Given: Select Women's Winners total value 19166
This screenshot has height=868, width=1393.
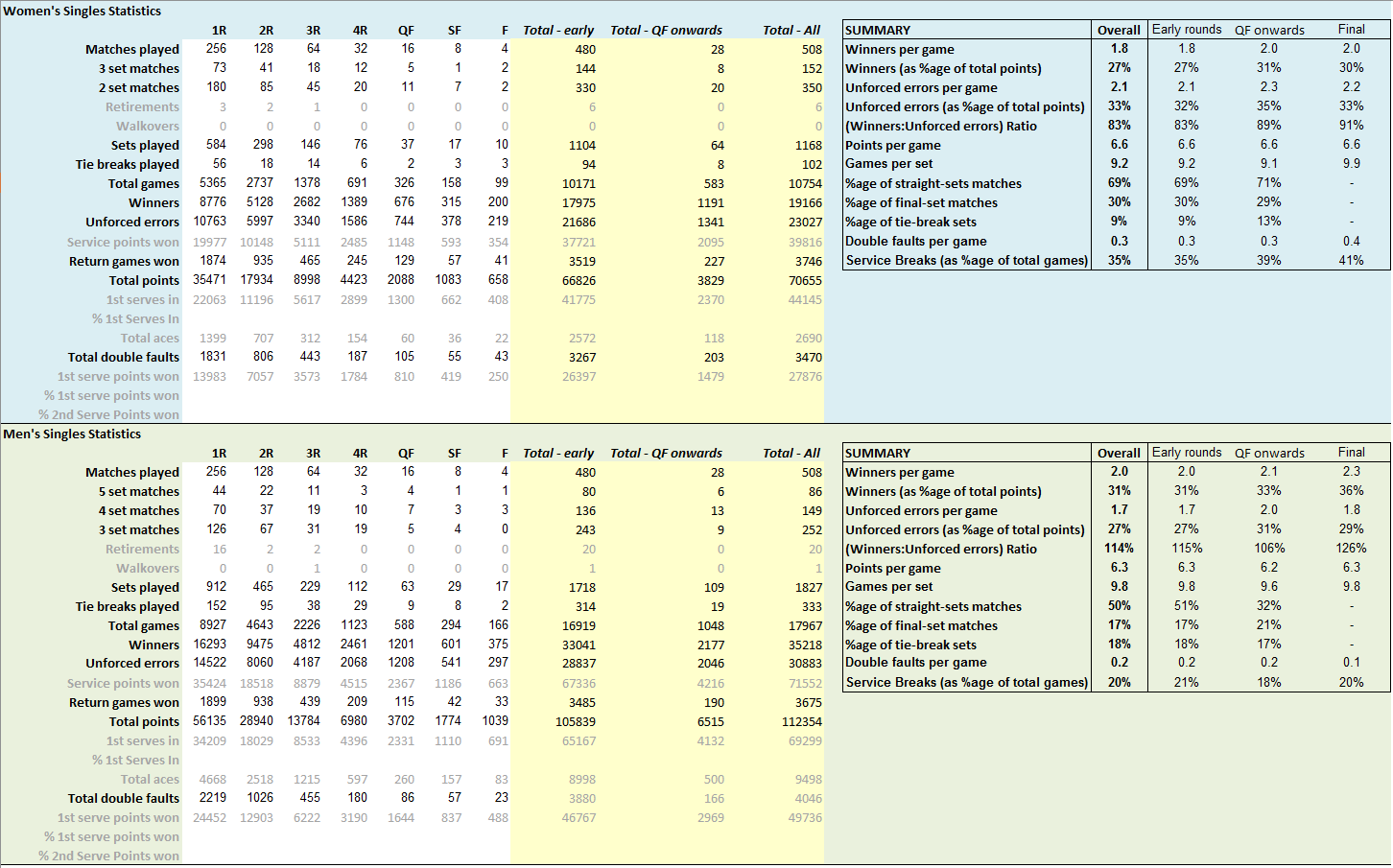Looking at the screenshot, I should [x=805, y=203].
